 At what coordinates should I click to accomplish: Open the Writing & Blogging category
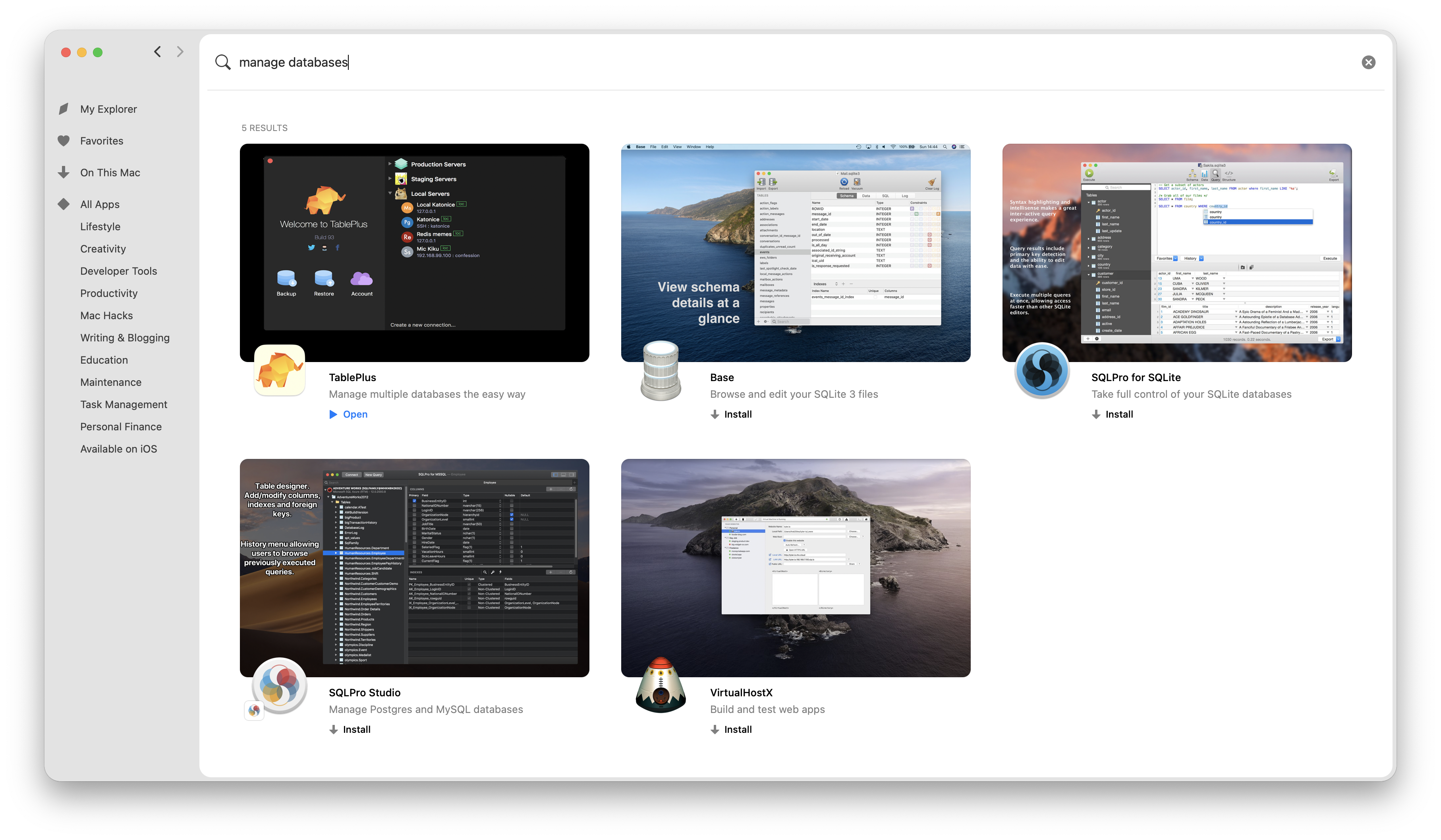point(125,338)
